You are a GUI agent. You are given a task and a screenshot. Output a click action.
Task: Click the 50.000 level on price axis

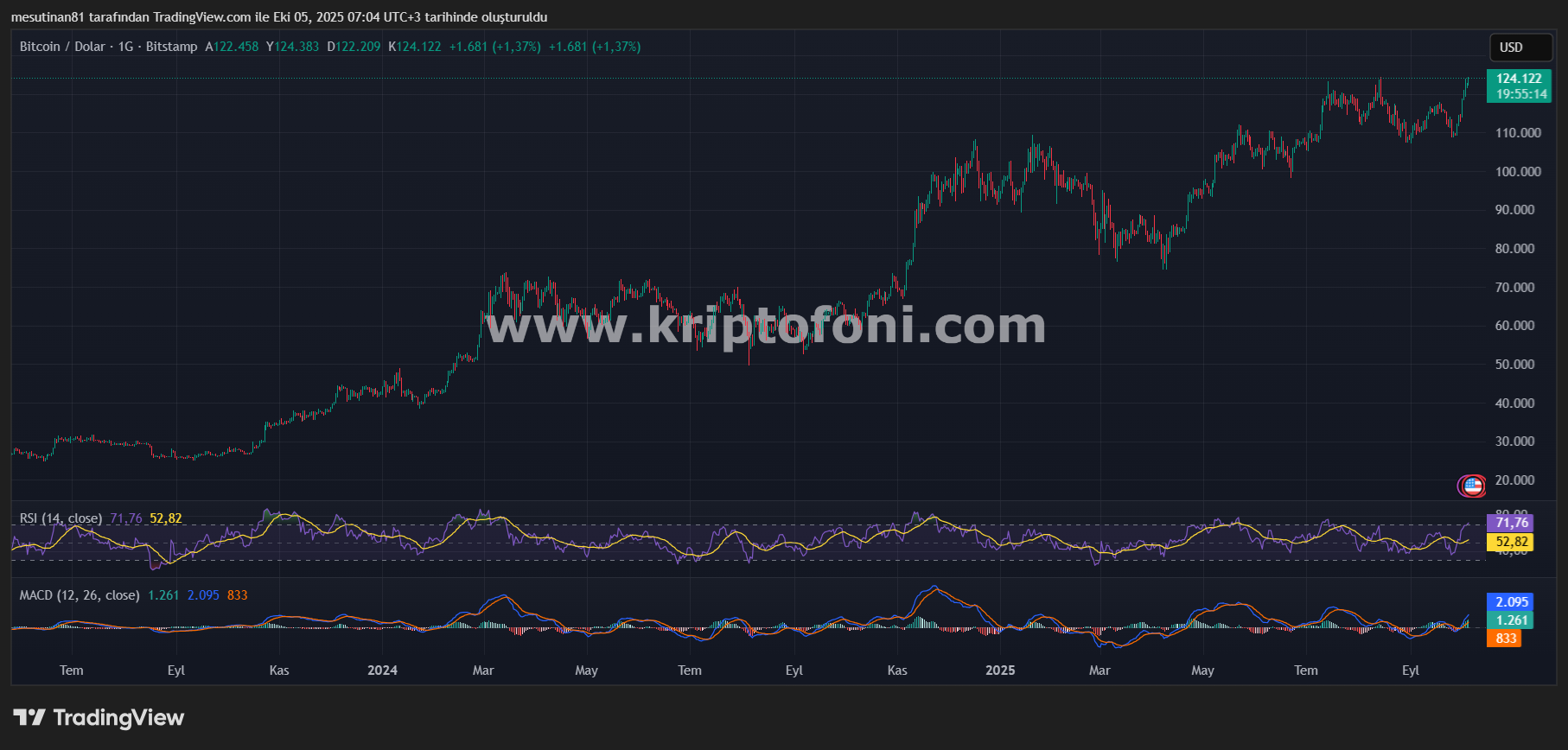click(1514, 365)
